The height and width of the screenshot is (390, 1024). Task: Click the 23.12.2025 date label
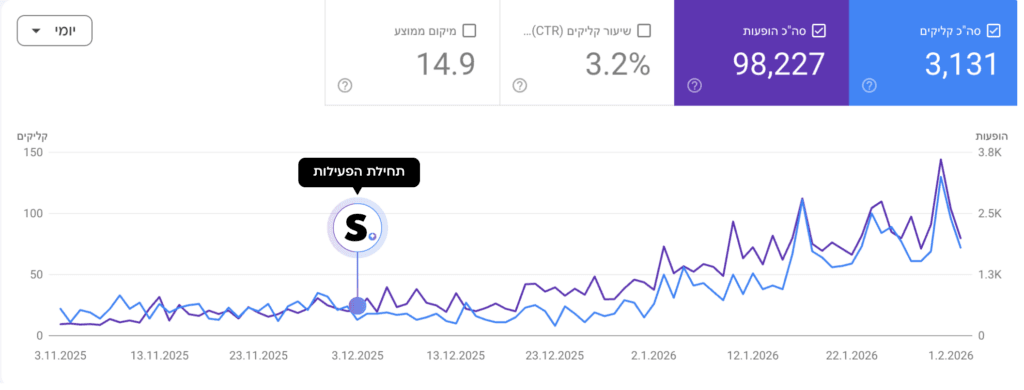point(554,356)
